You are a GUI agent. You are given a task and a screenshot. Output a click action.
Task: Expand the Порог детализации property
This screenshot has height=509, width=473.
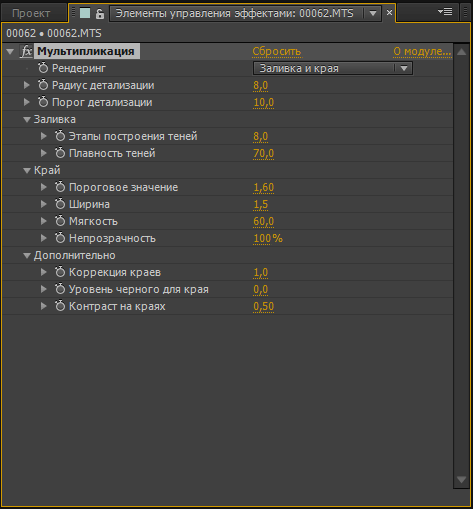[27, 102]
